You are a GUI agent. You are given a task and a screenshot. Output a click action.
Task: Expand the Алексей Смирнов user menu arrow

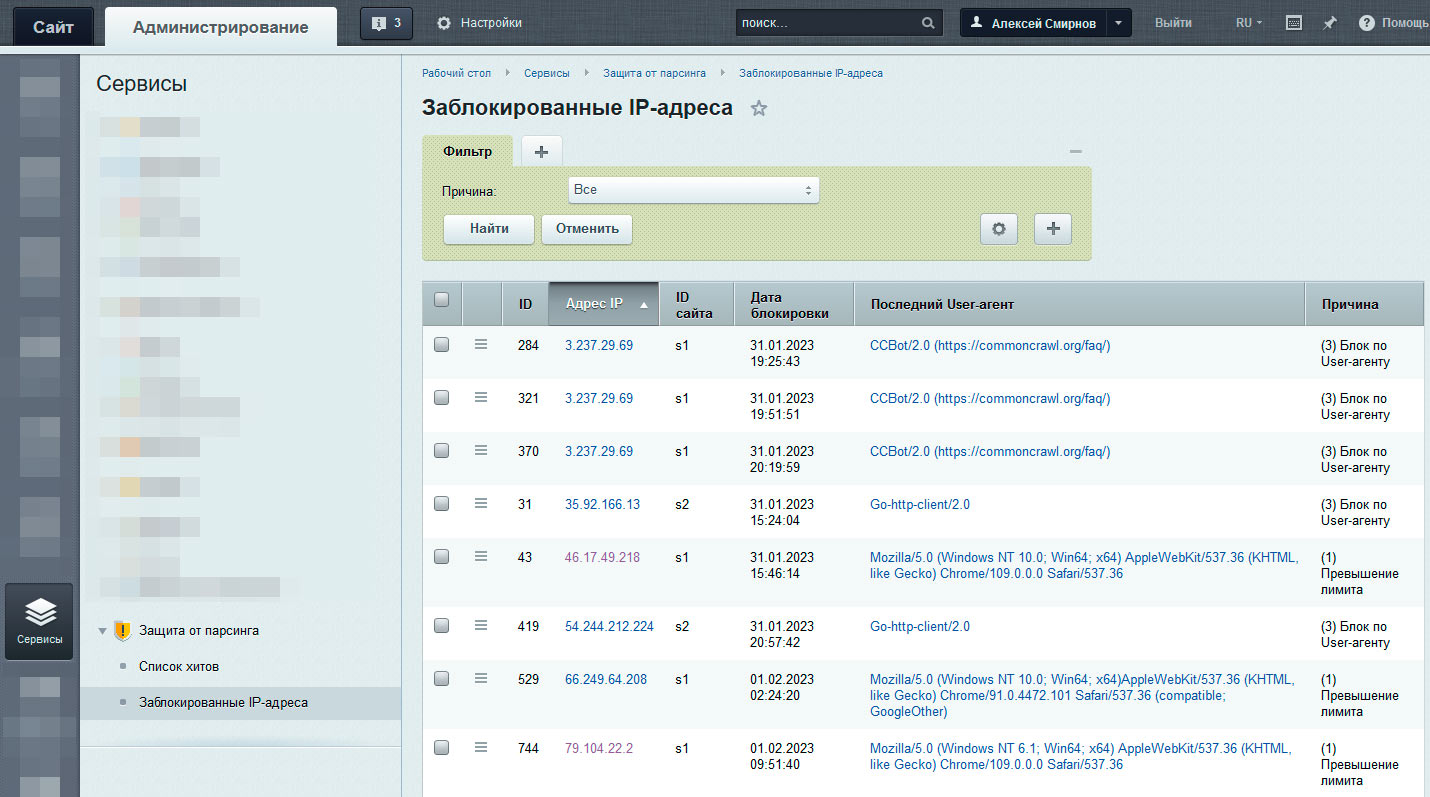coord(1119,23)
